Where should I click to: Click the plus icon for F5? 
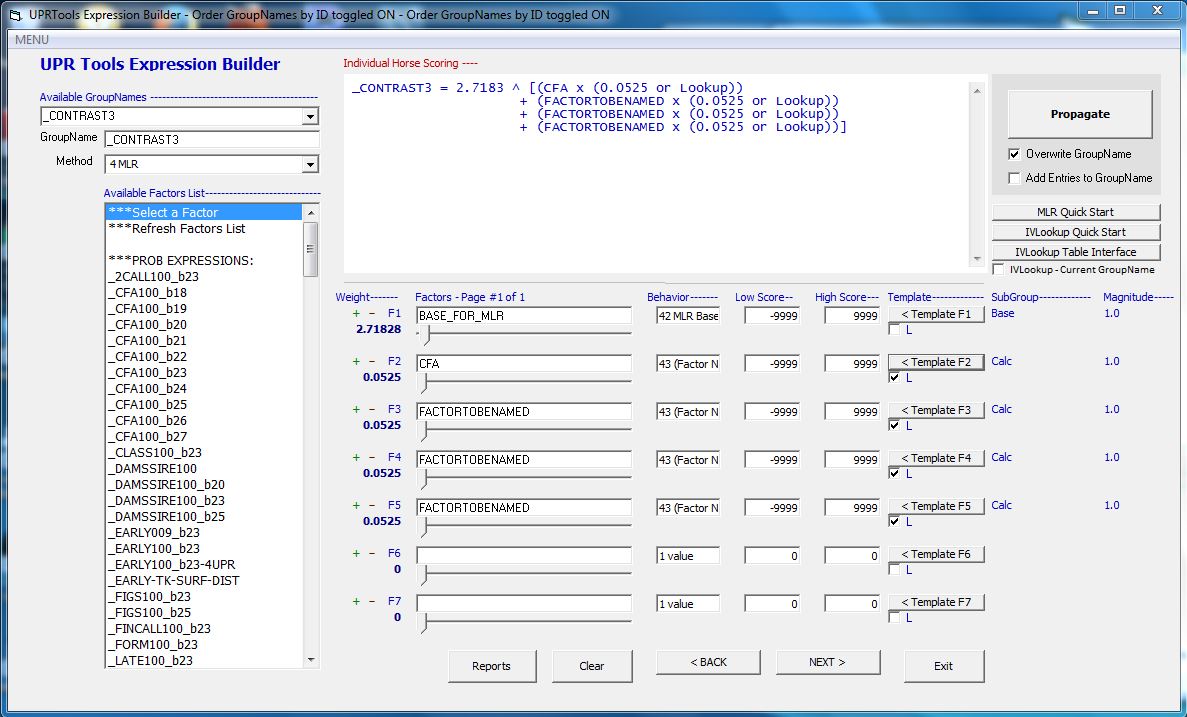click(356, 505)
